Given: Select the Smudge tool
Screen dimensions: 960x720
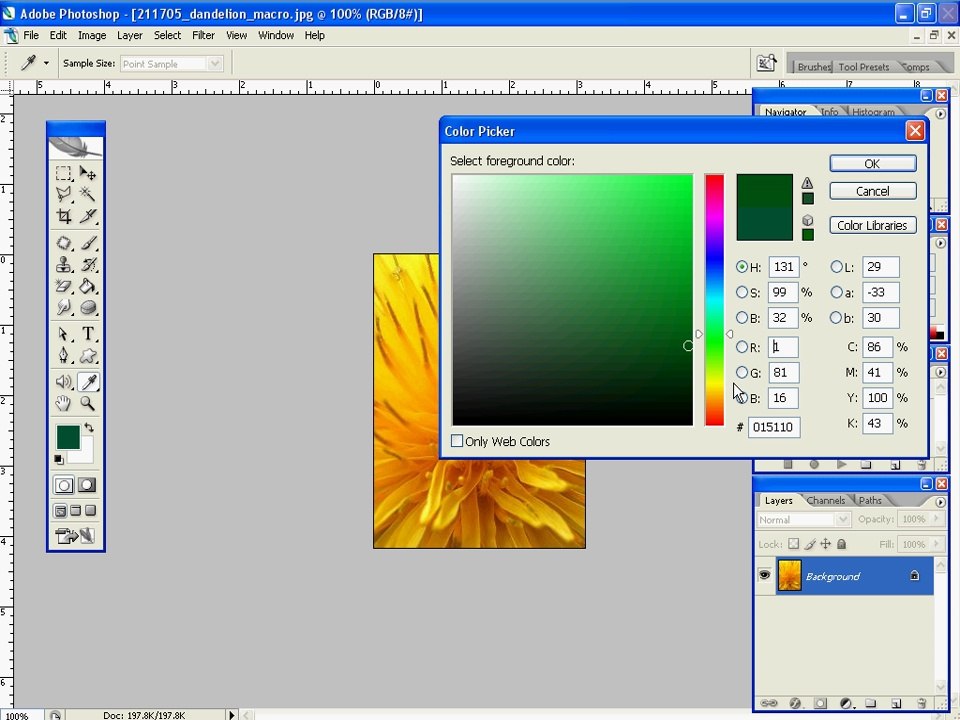Looking at the screenshot, I should coord(64,307).
